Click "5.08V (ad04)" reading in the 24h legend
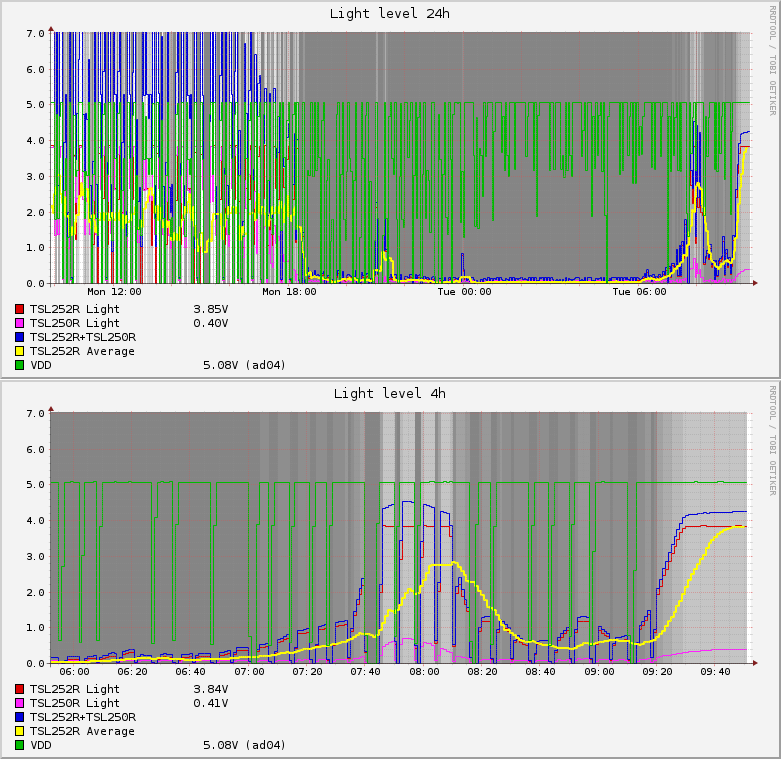The height and width of the screenshot is (764, 784). [x=244, y=366]
